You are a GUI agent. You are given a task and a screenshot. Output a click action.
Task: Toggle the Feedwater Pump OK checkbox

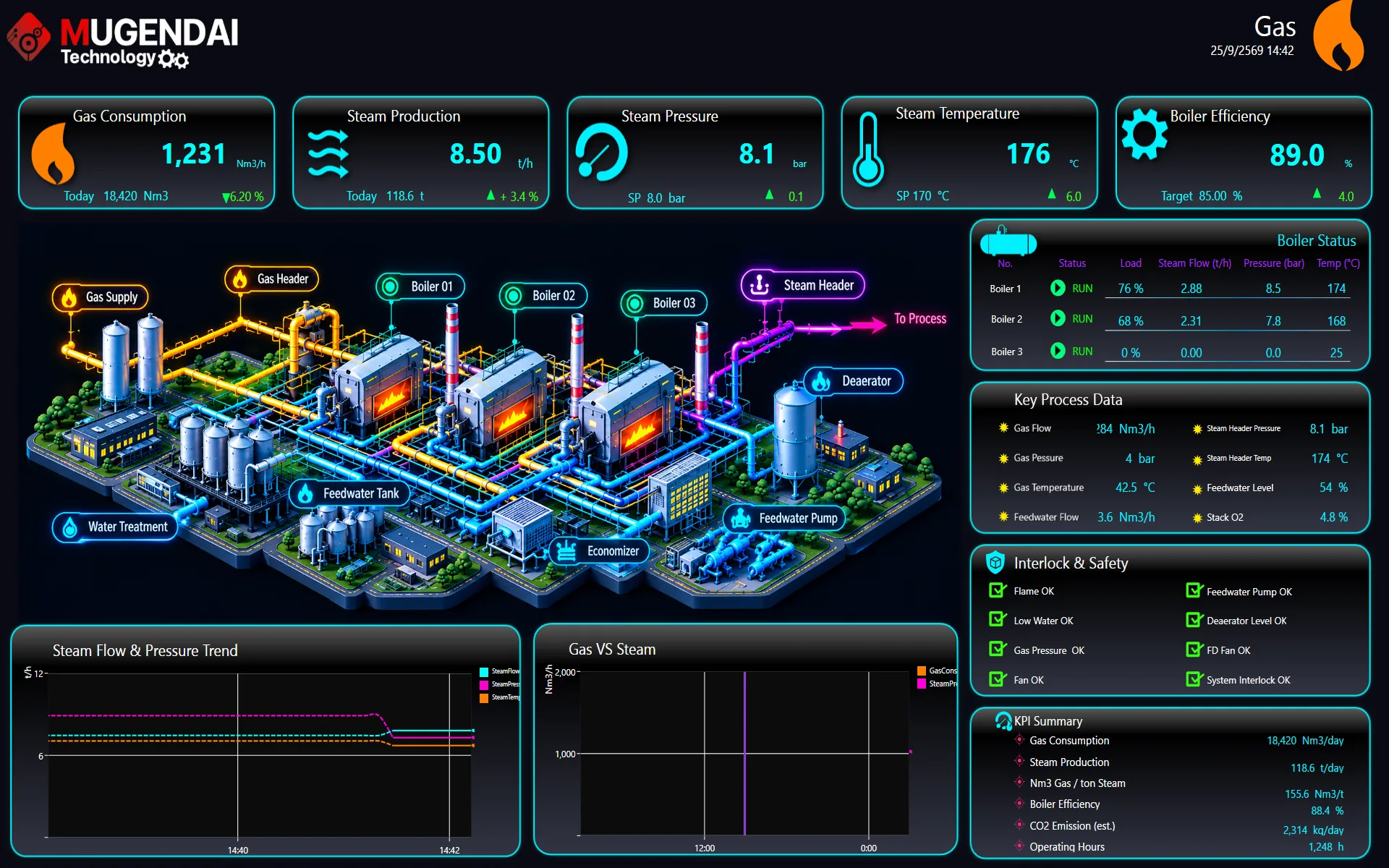click(1194, 590)
